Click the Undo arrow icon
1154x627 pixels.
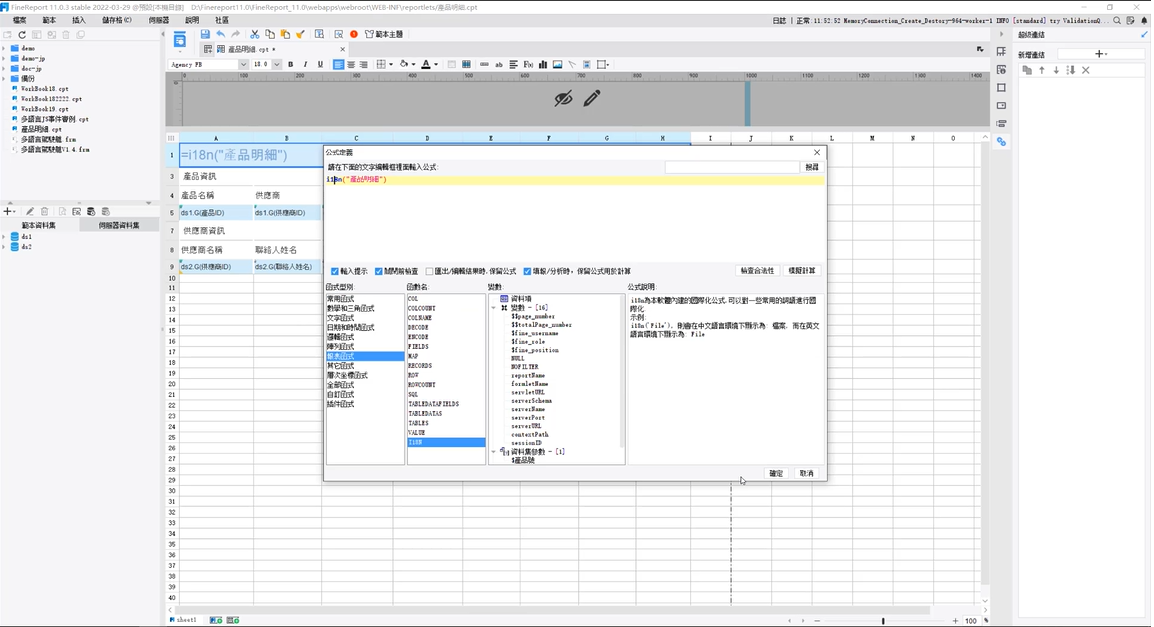pos(221,35)
